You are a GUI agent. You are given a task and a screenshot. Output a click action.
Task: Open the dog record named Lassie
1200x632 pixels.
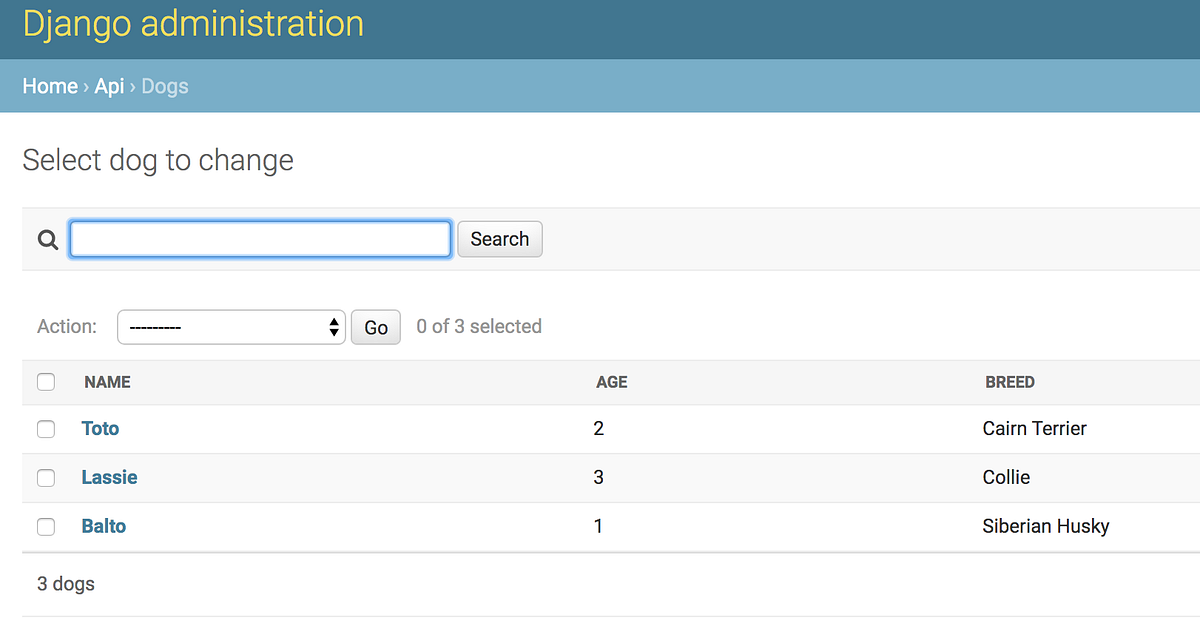[x=109, y=477]
